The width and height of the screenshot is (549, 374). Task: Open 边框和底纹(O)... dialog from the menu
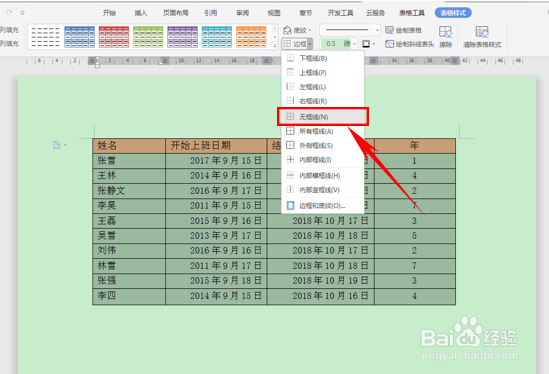323,206
